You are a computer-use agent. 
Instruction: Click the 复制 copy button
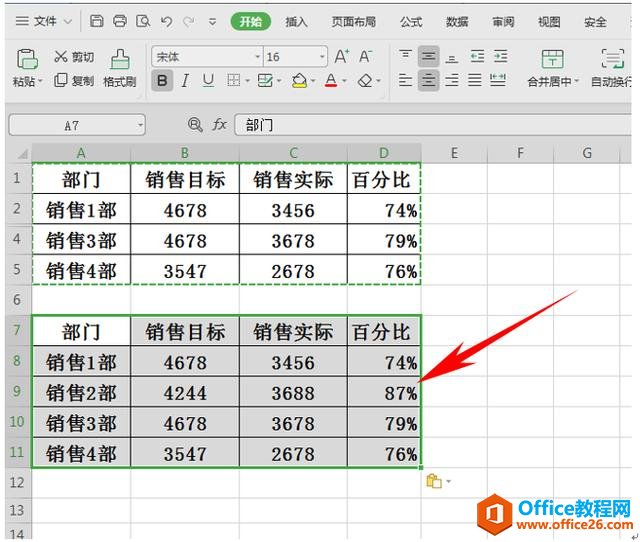[x=74, y=81]
